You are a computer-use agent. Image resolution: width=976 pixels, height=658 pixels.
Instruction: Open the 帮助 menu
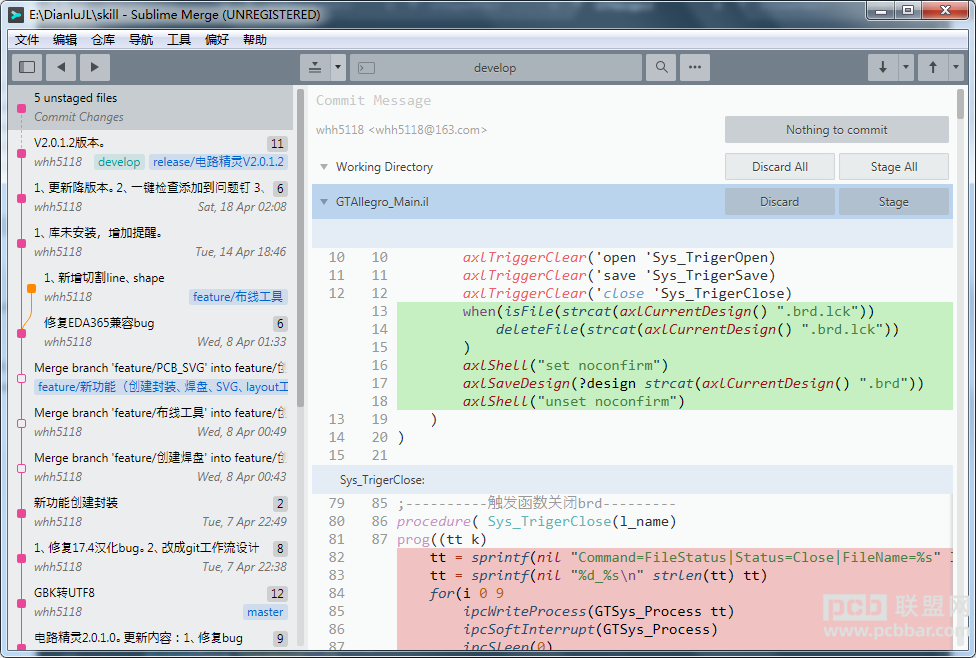pos(255,40)
